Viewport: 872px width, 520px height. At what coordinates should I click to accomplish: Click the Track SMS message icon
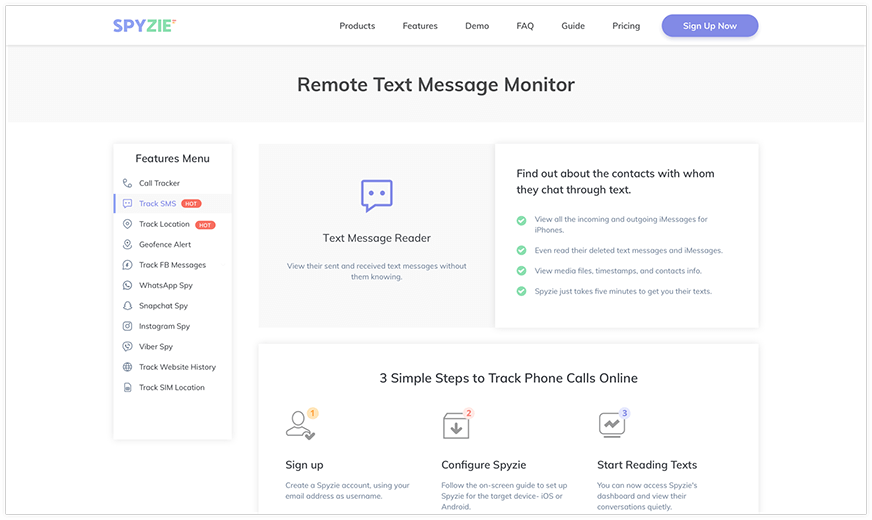127,204
